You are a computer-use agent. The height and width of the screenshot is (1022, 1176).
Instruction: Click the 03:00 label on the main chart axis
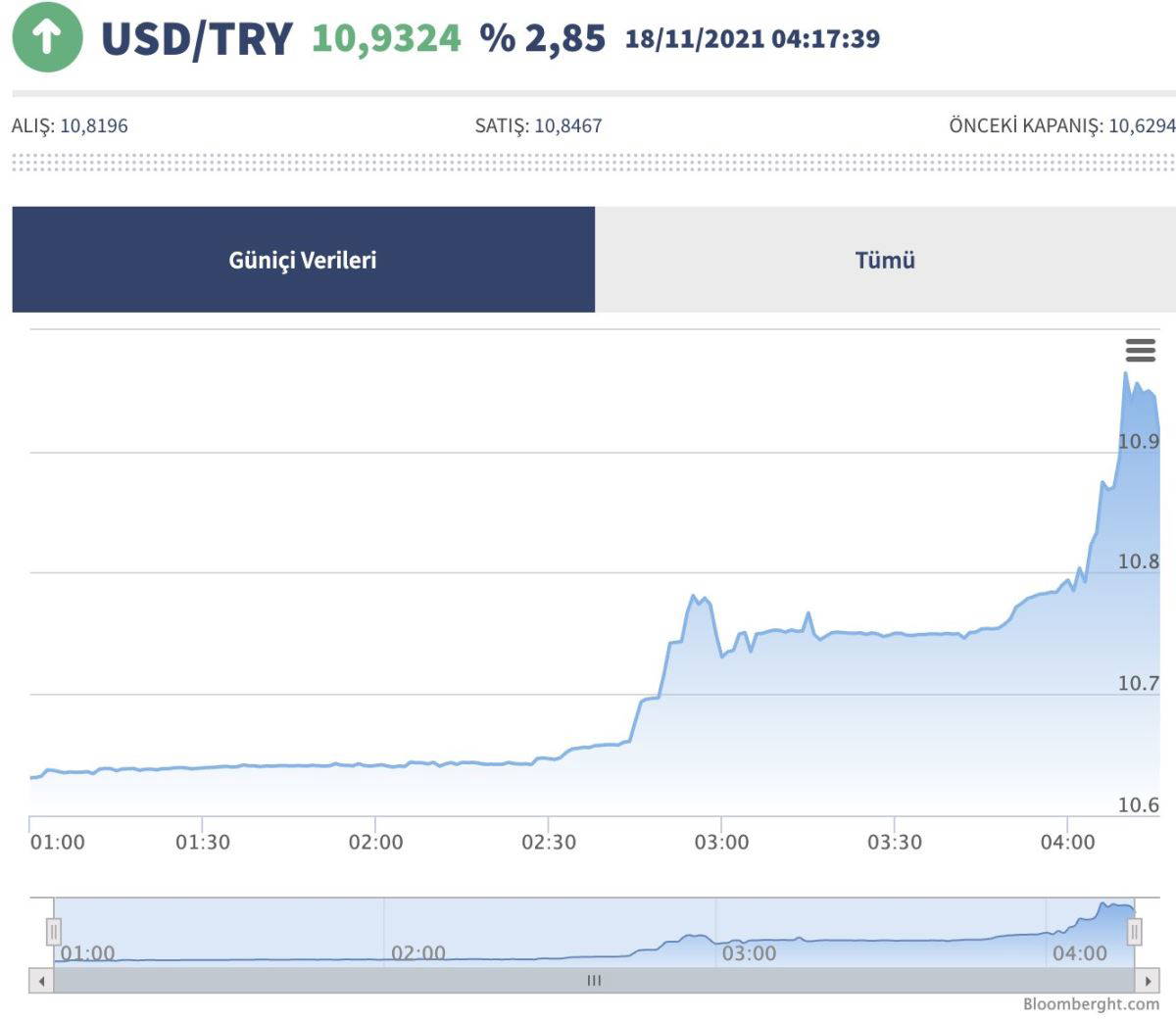click(721, 842)
